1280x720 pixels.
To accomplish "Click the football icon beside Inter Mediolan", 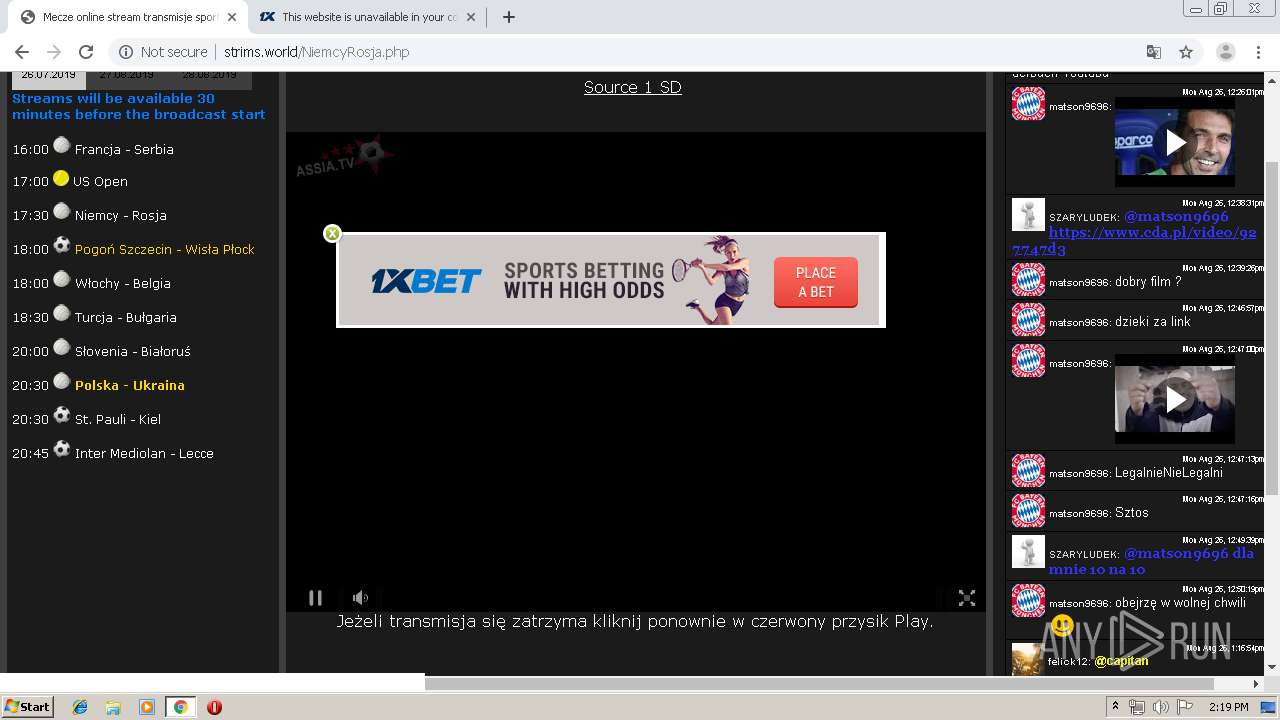I will pos(62,449).
